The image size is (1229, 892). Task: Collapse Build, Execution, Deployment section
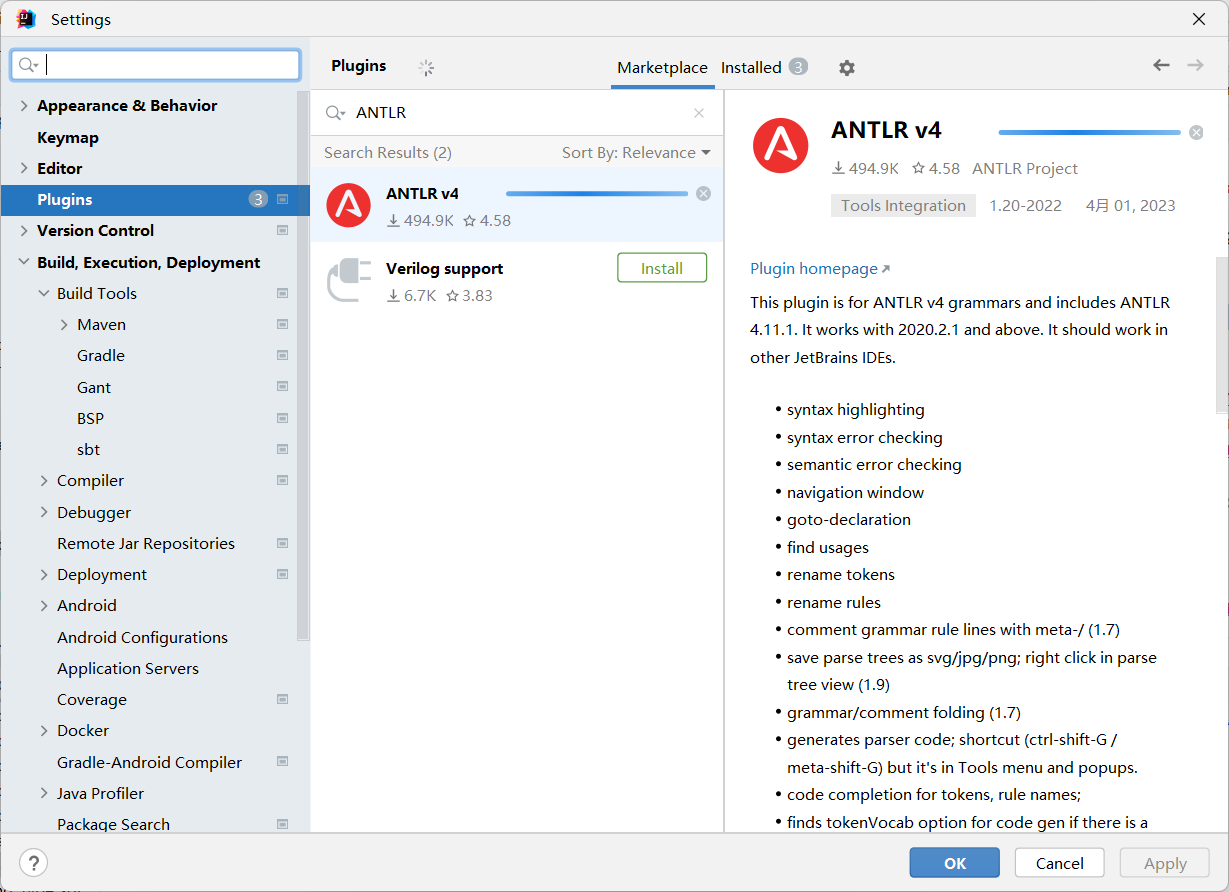coord(24,263)
